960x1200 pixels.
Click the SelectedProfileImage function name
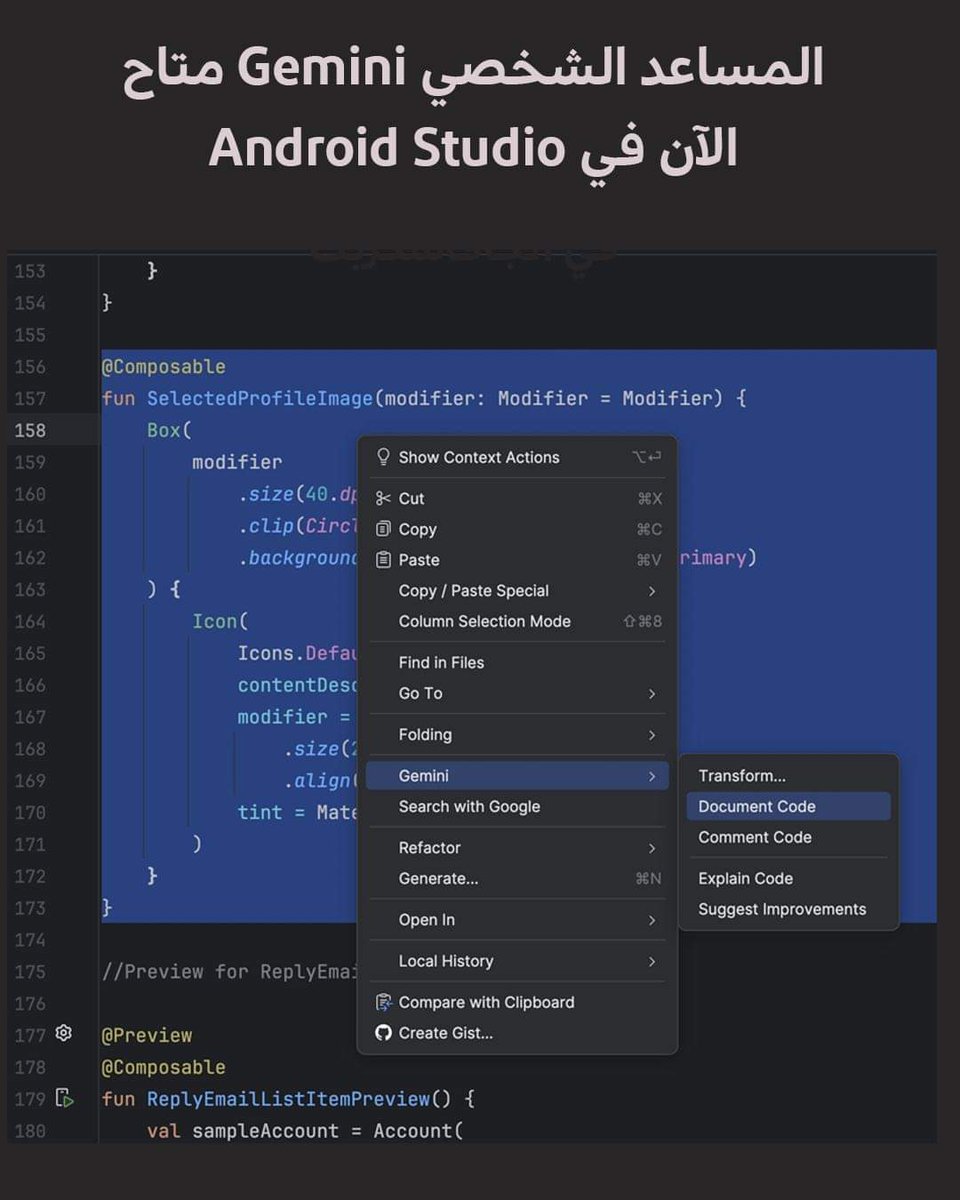(260, 398)
